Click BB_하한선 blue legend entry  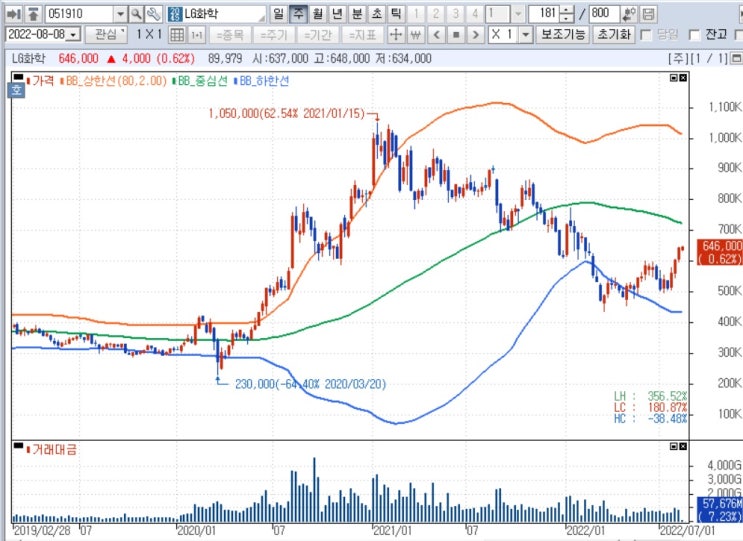262,81
